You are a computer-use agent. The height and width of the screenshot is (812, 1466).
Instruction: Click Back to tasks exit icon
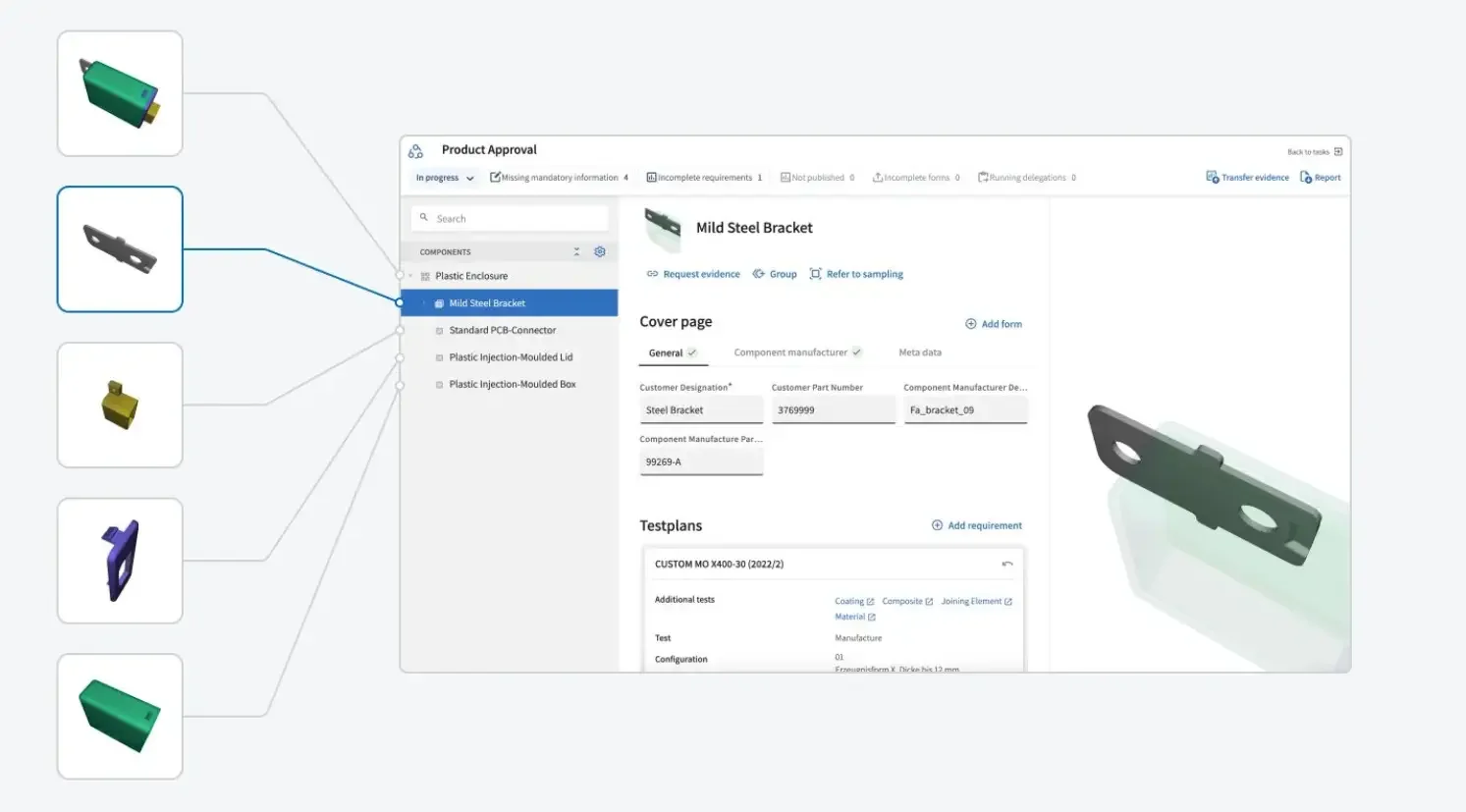tap(1337, 151)
